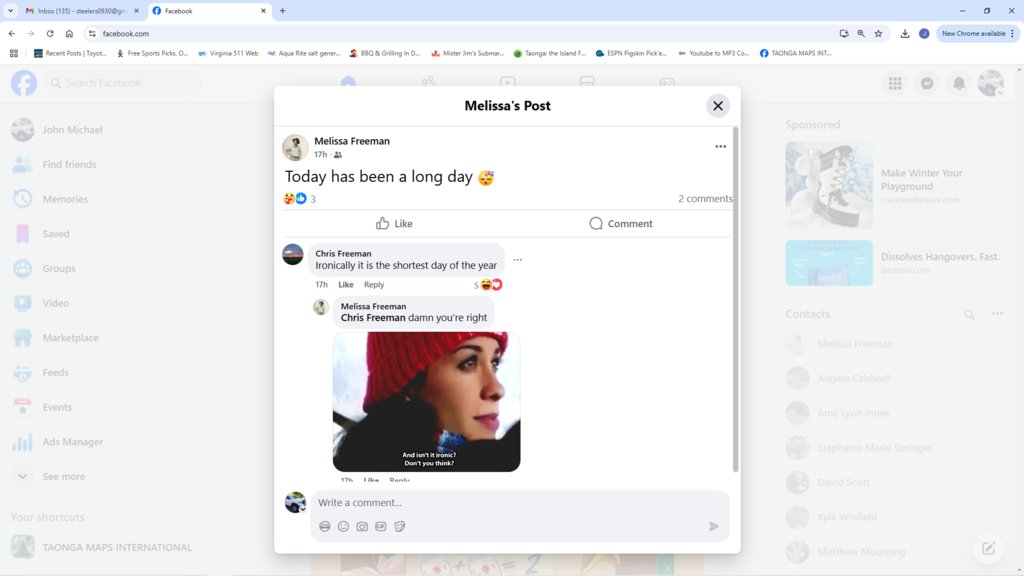Open the Dissolves Hangovers ad
The width and height of the screenshot is (1024, 576).
tap(896, 263)
